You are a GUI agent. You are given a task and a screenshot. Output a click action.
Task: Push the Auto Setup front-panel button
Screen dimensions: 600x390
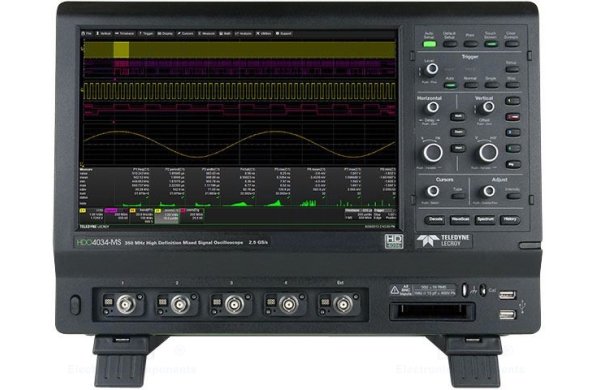click(x=429, y=44)
